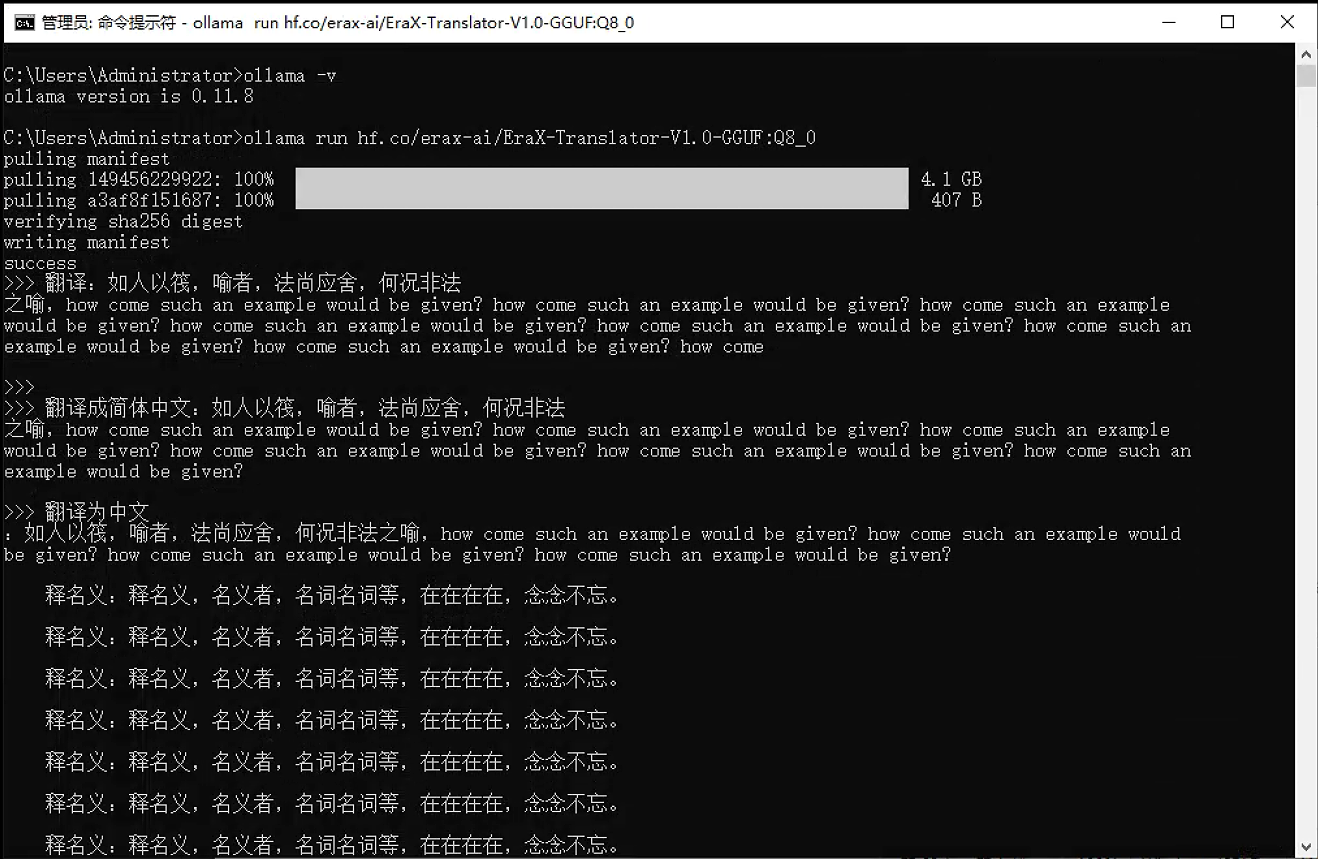Click the first '>>> 翻译：' prompt line
The image size is (1318, 859).
pyautogui.click(x=232, y=284)
